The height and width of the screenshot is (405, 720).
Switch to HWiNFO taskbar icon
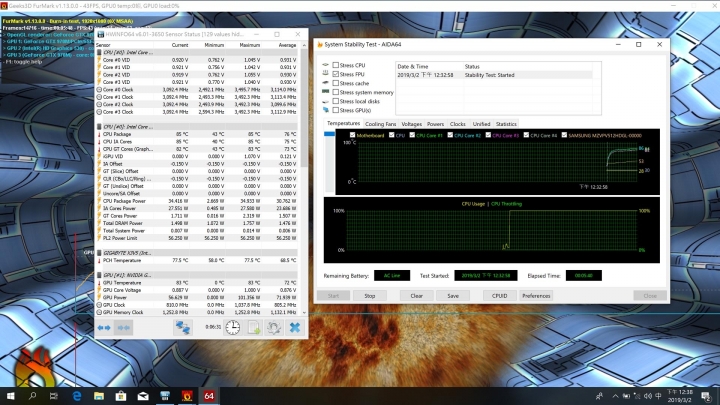click(165, 396)
